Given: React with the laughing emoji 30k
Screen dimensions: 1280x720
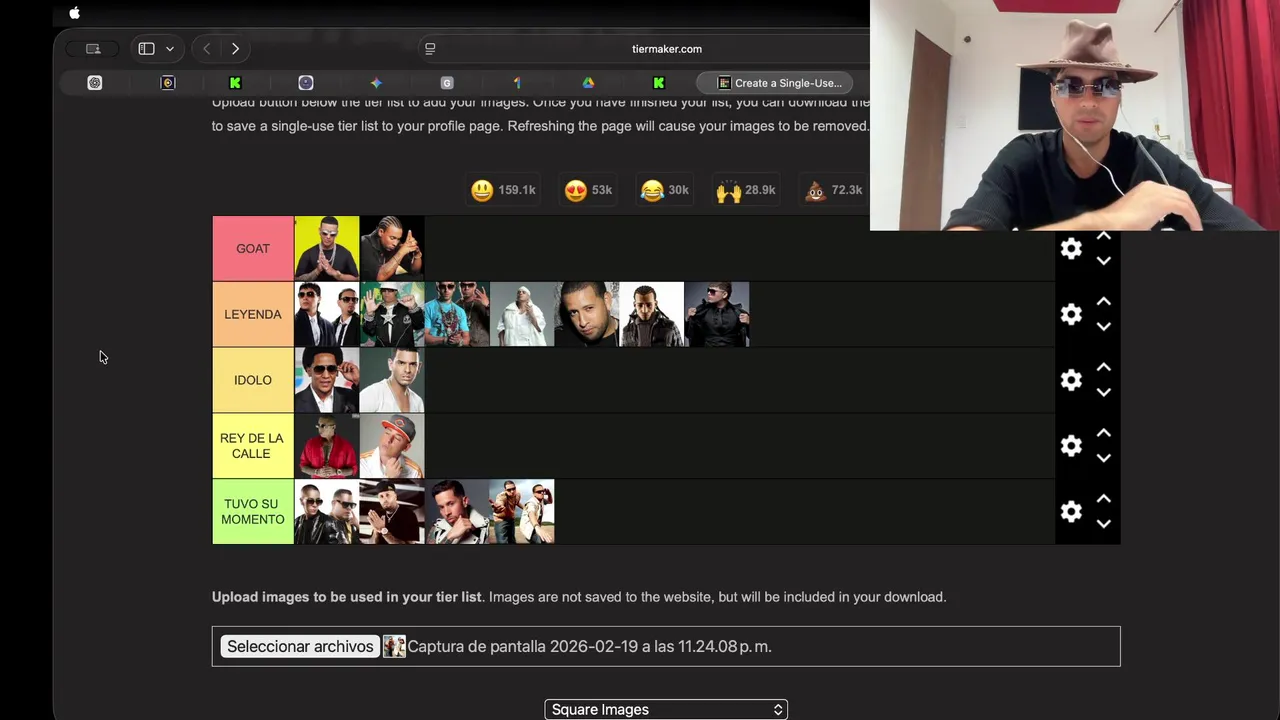Looking at the screenshot, I should tap(665, 190).
